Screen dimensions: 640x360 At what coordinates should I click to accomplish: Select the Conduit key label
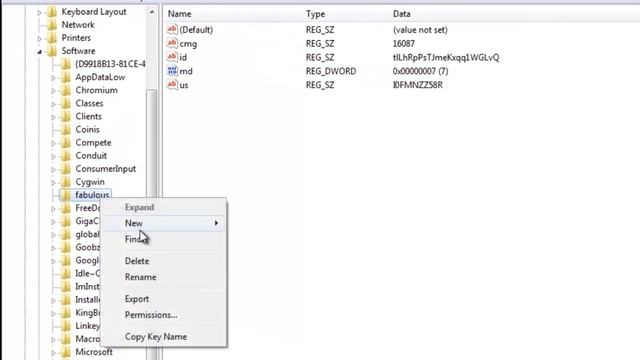point(91,156)
